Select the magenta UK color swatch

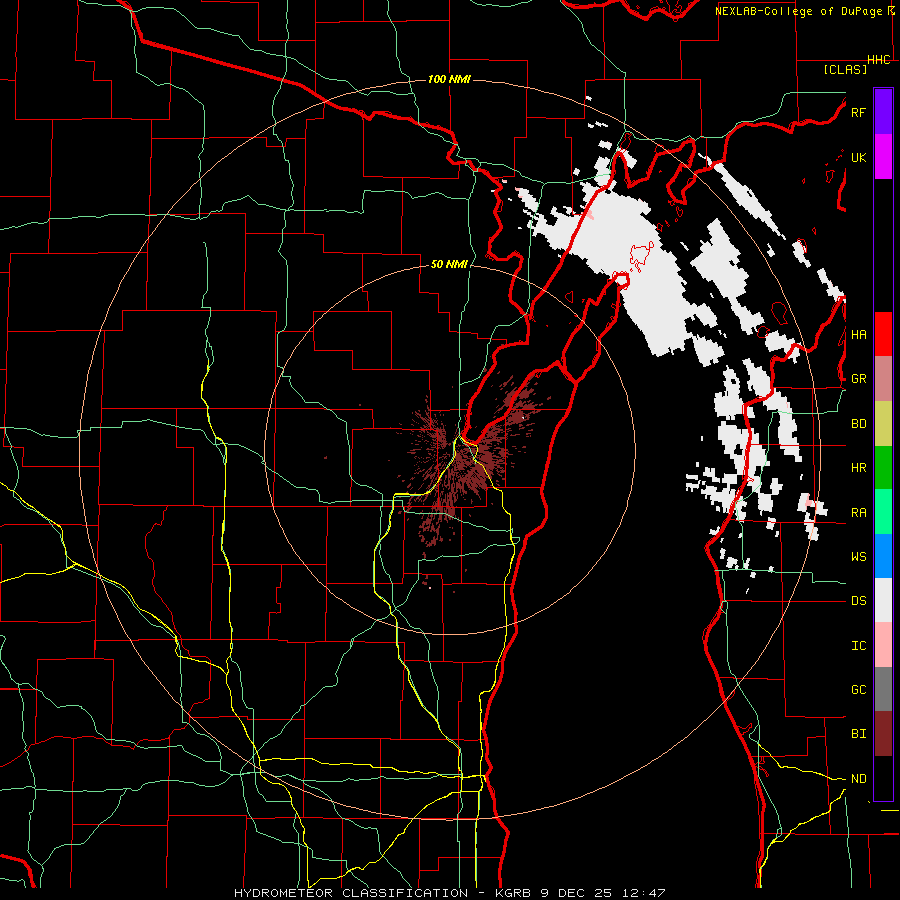pyautogui.click(x=883, y=157)
